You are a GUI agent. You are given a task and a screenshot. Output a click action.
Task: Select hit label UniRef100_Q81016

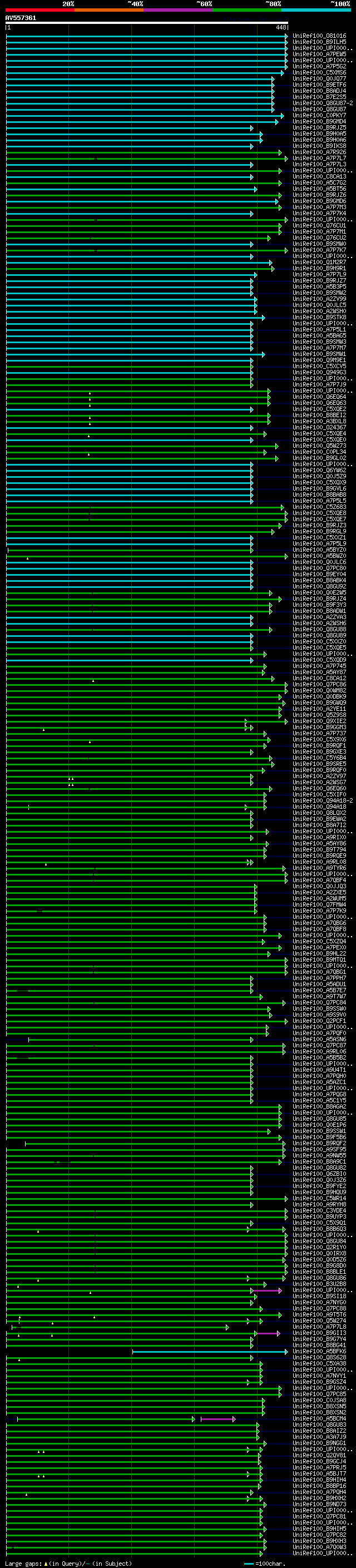319,36
